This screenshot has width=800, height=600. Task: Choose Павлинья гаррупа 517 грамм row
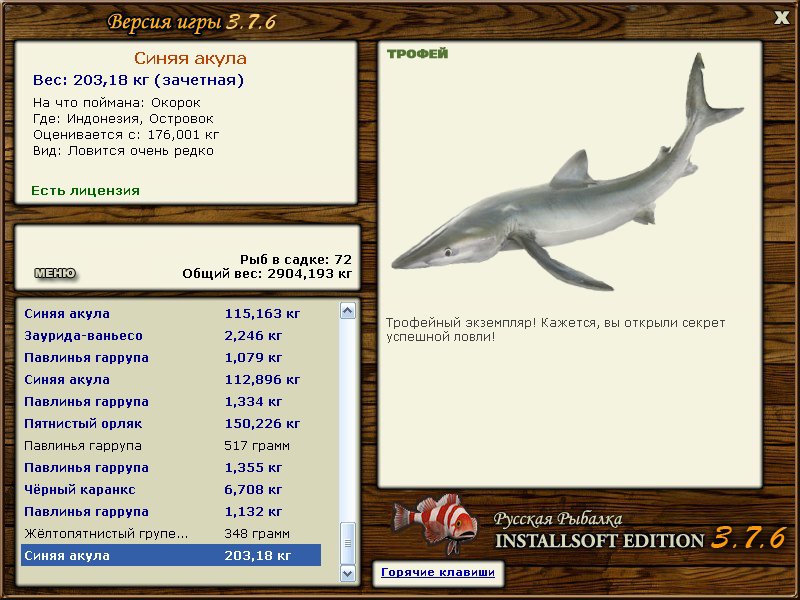click(x=170, y=446)
